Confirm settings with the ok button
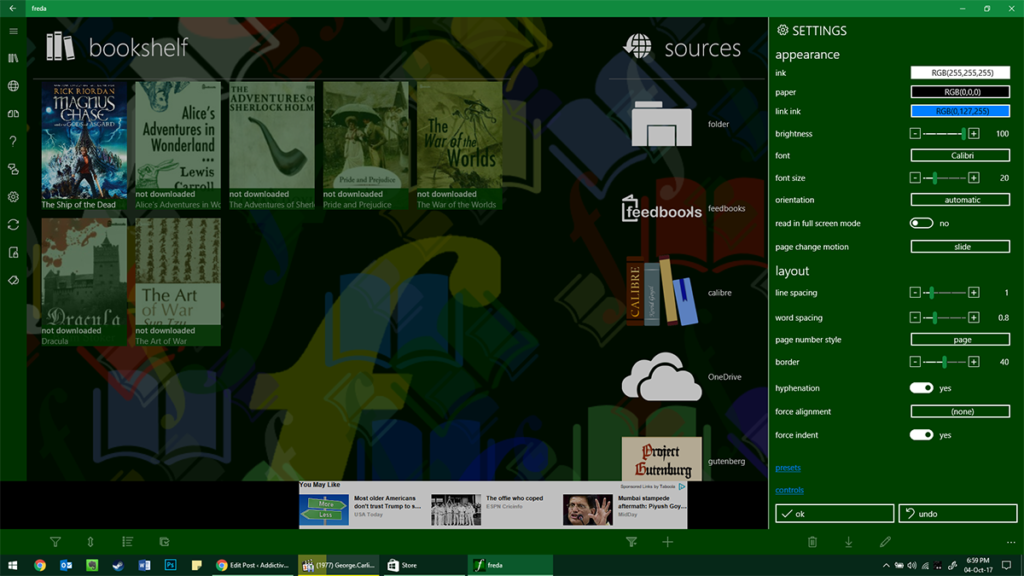This screenshot has height=576, width=1024. click(834, 513)
